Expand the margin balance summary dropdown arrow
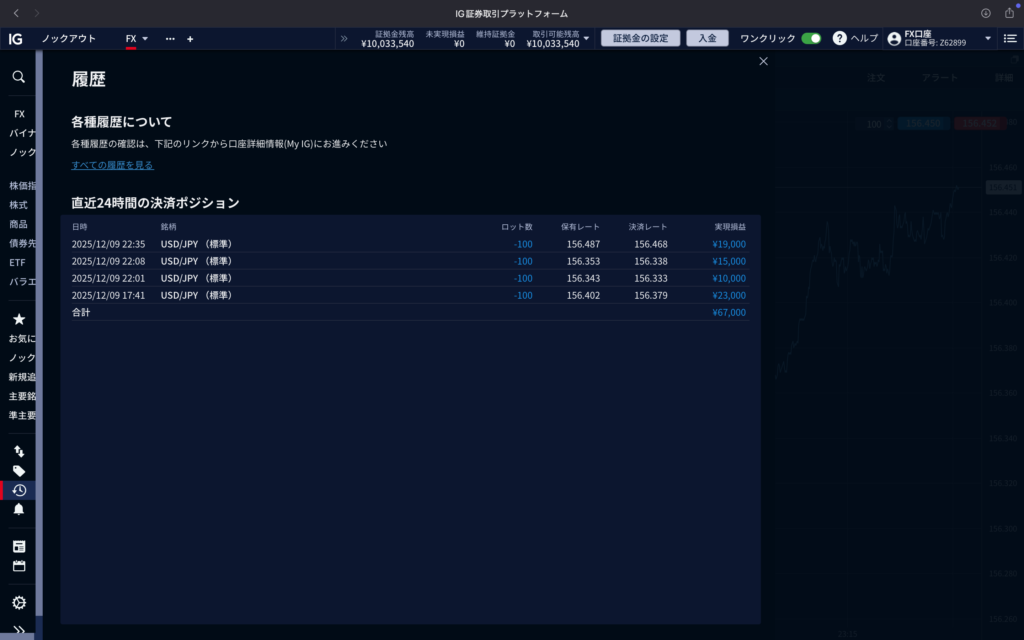This screenshot has width=1024, height=640. [586, 39]
